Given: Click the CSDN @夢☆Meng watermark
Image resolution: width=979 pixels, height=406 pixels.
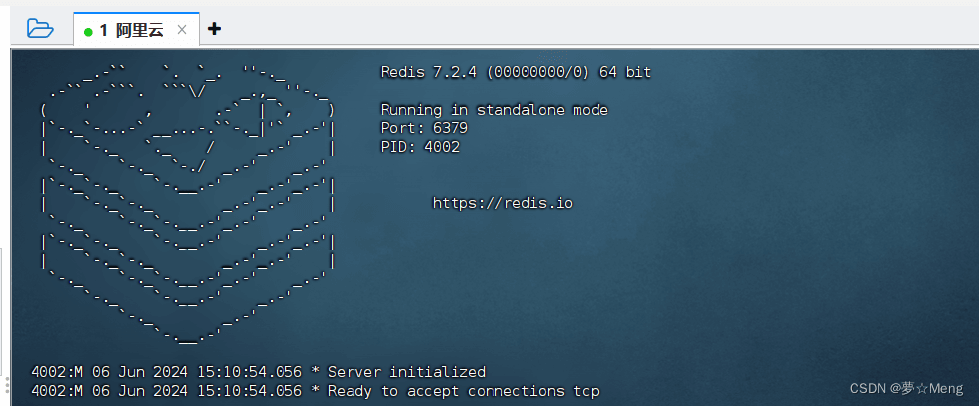Looking at the screenshot, I should pyautogui.click(x=907, y=389).
